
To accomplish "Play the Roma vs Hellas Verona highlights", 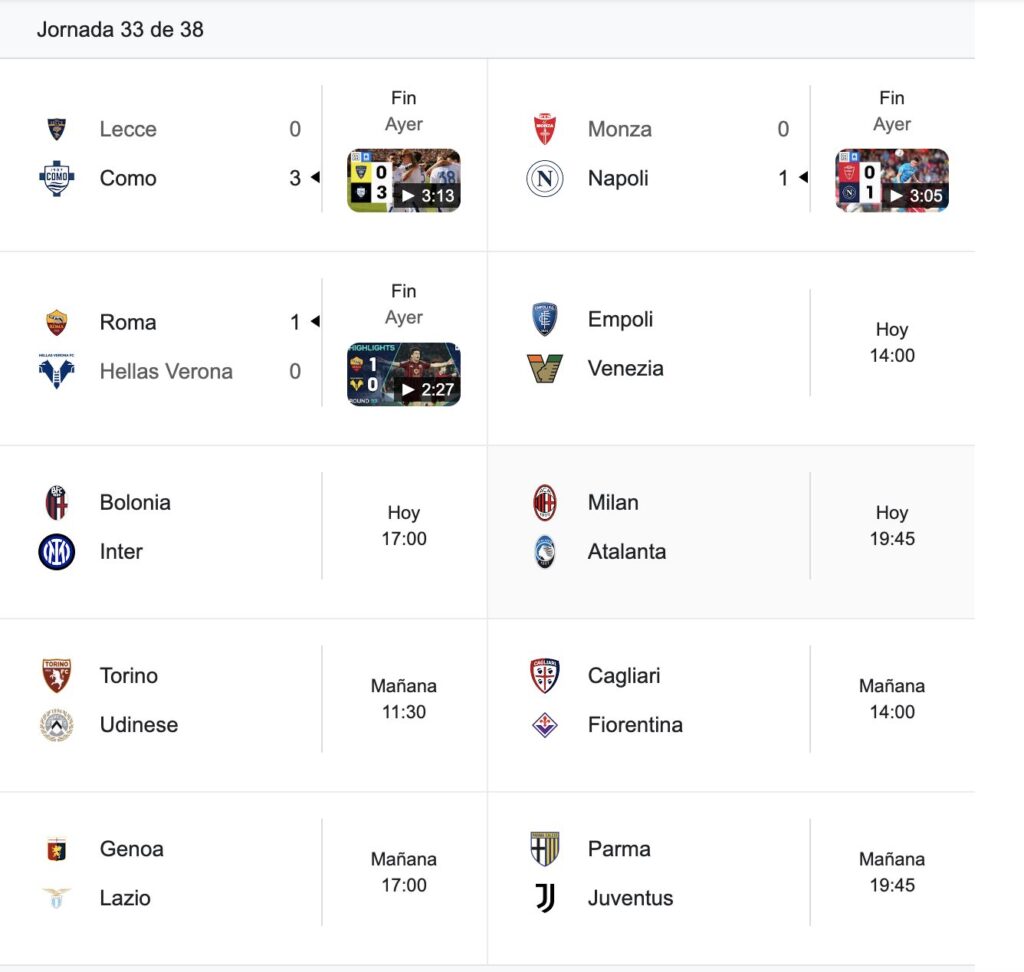I will (x=404, y=374).
